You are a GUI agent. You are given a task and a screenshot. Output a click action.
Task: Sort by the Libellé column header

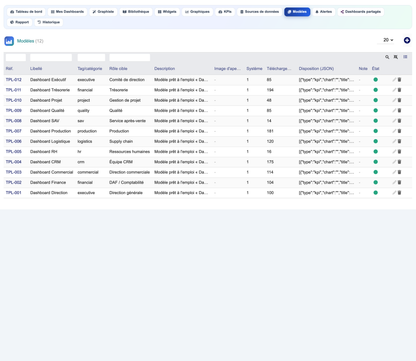(x=36, y=69)
